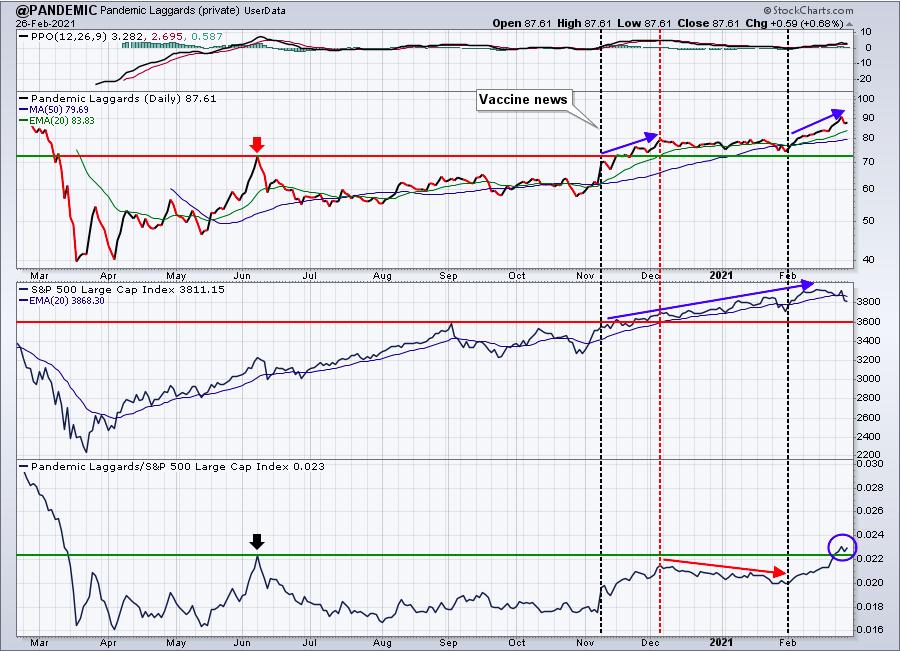
Task: Click blue arrow after Vaccine news on laggards
Action: [x=629, y=144]
